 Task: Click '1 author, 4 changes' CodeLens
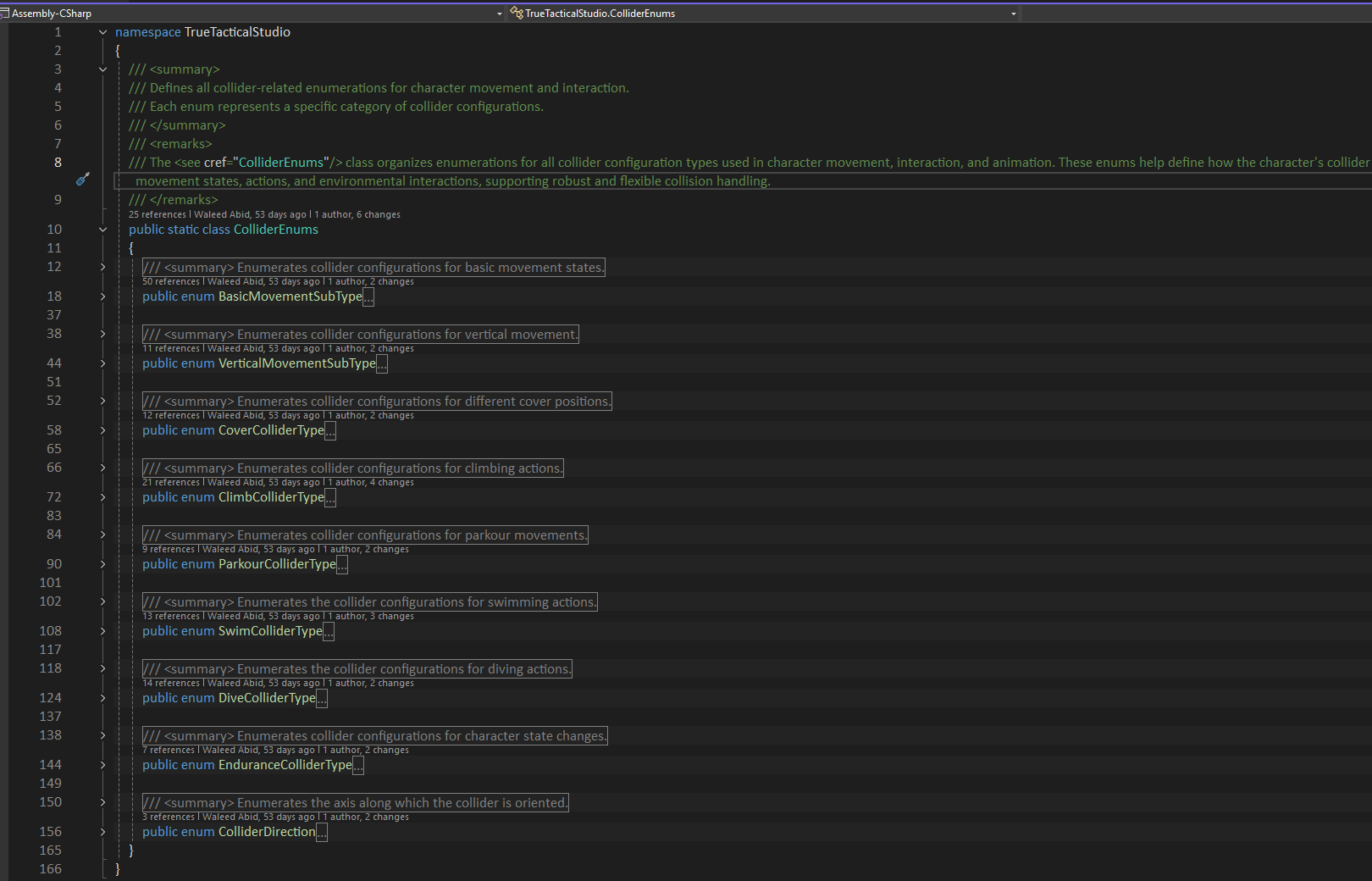tap(371, 483)
